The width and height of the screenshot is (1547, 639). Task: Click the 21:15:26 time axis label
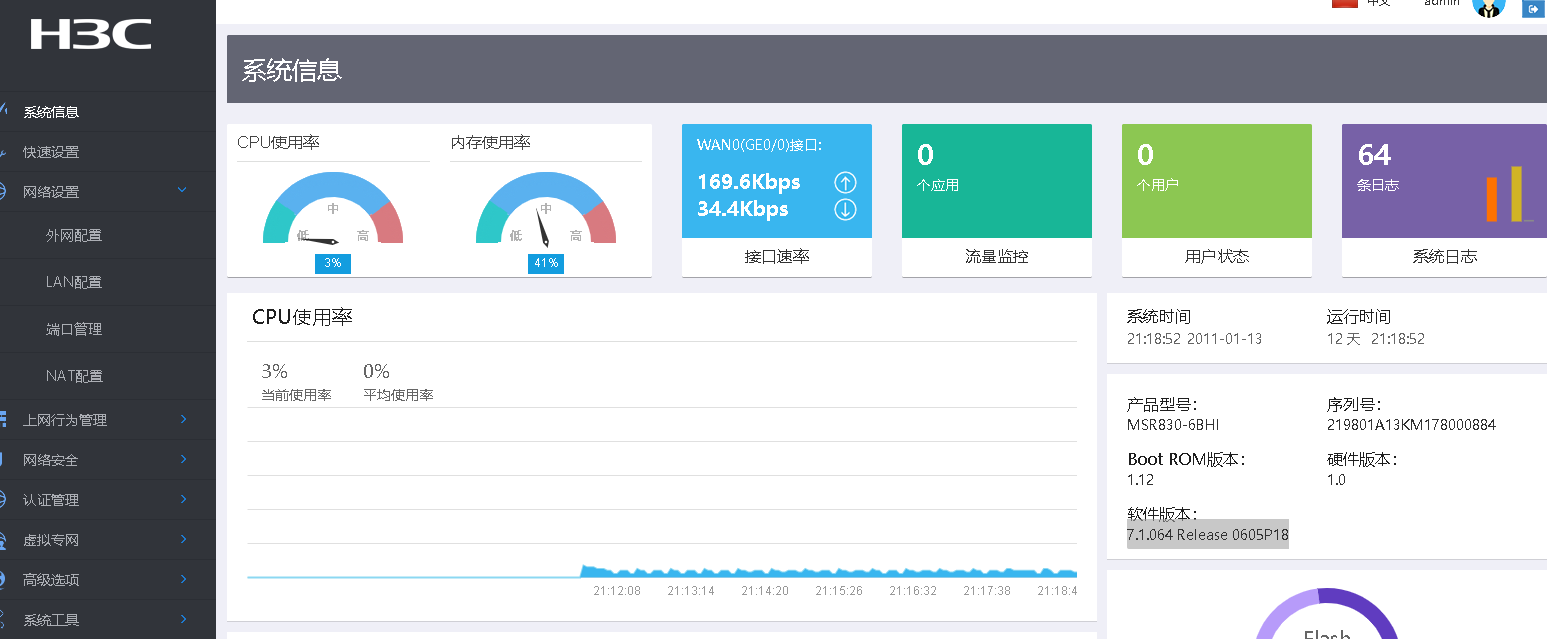pyautogui.click(x=839, y=591)
